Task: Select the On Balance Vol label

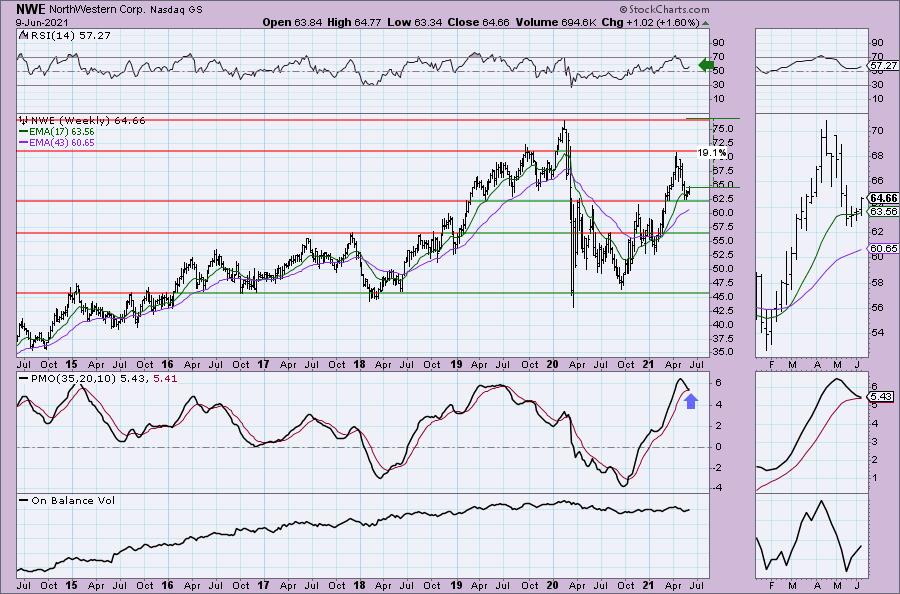Action: (x=73, y=500)
